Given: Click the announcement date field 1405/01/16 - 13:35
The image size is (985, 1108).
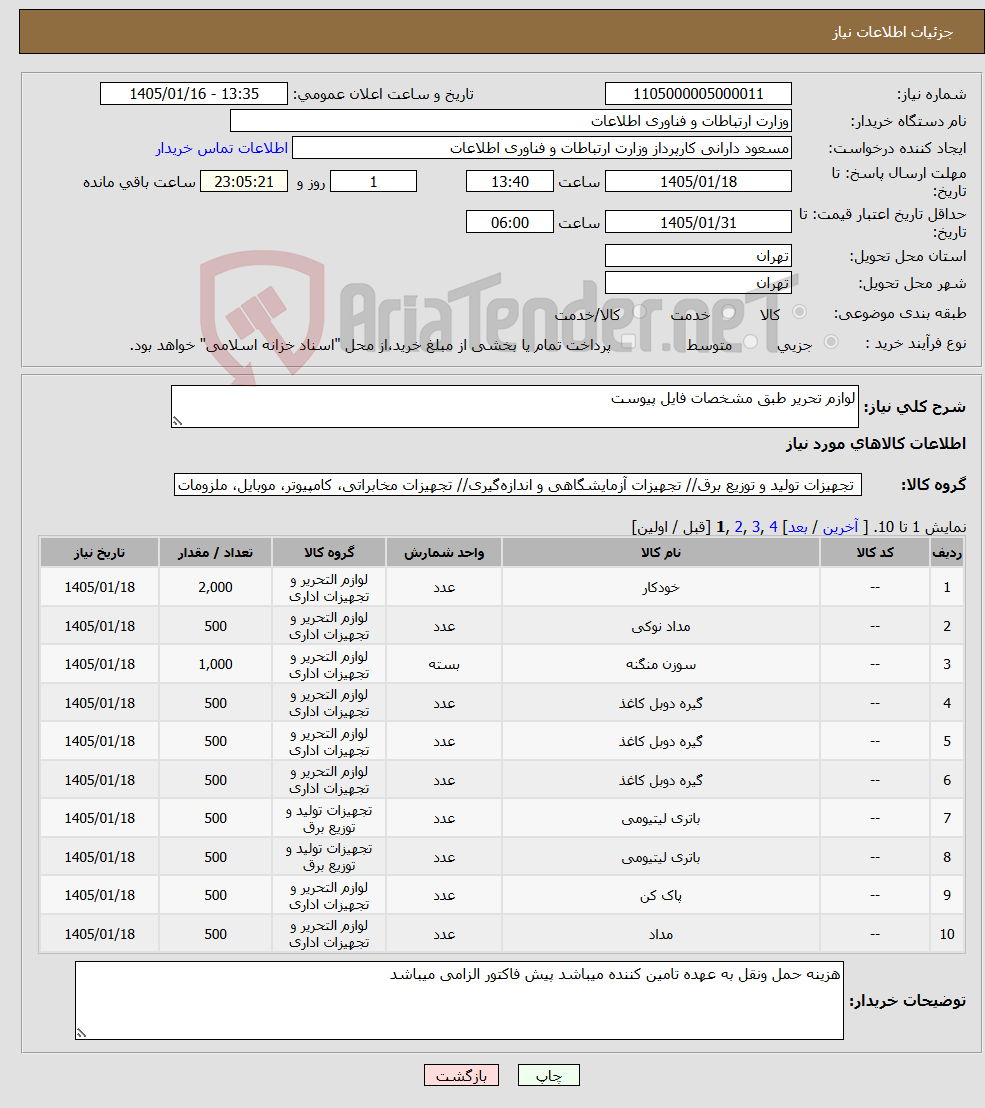Looking at the screenshot, I should click(x=194, y=94).
